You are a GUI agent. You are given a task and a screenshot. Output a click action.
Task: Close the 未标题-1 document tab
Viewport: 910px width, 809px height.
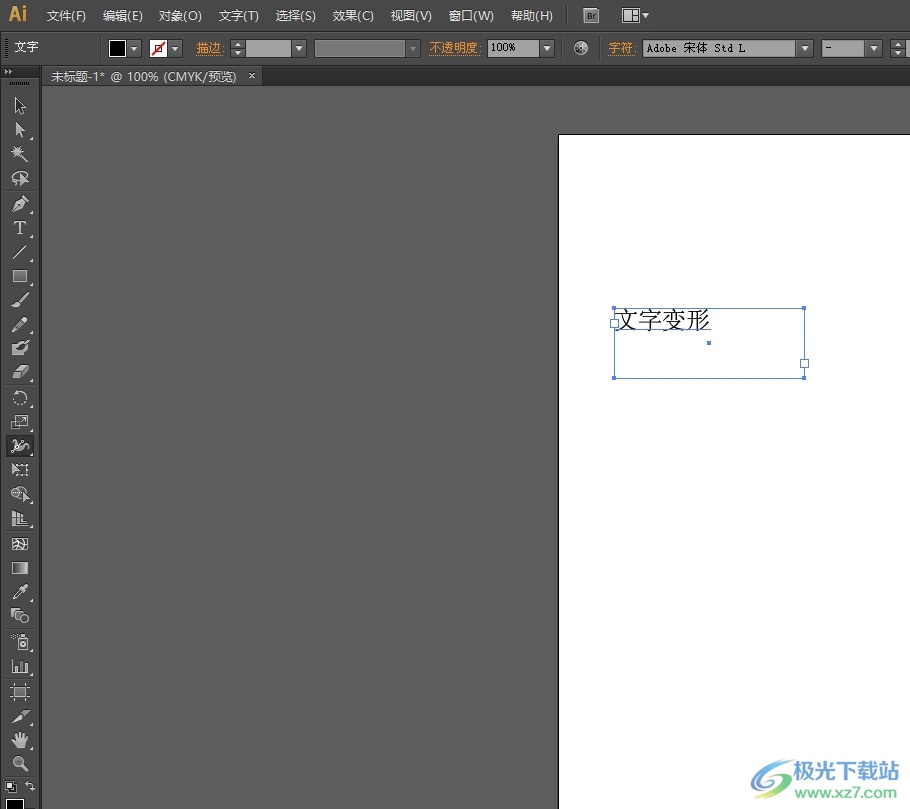(252, 76)
